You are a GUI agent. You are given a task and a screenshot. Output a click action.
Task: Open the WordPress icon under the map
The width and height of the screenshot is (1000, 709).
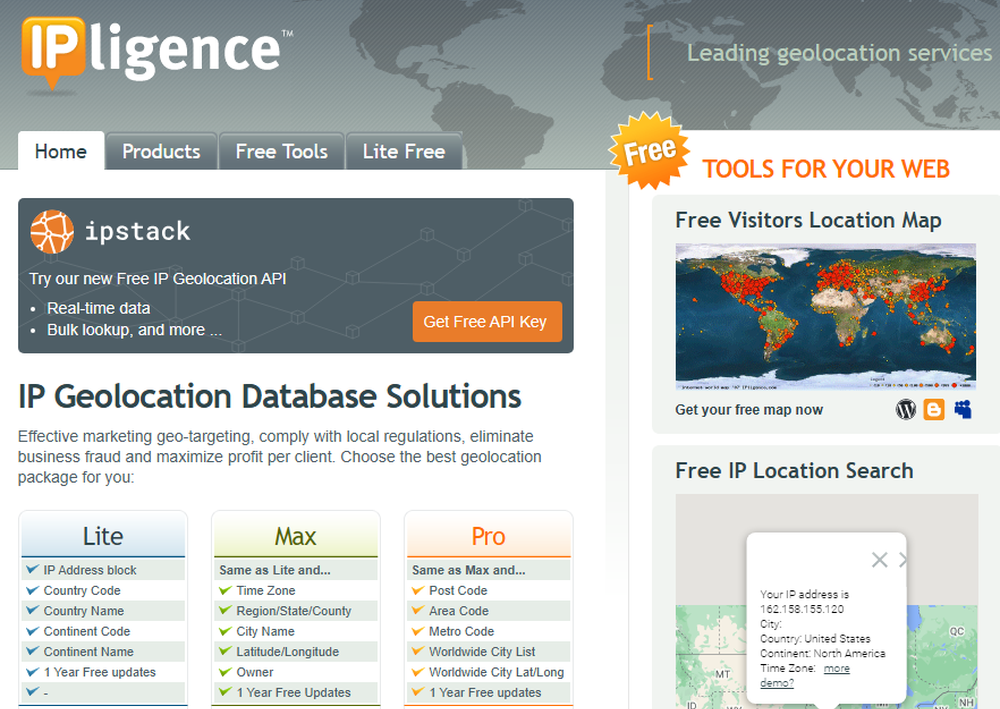tap(906, 409)
